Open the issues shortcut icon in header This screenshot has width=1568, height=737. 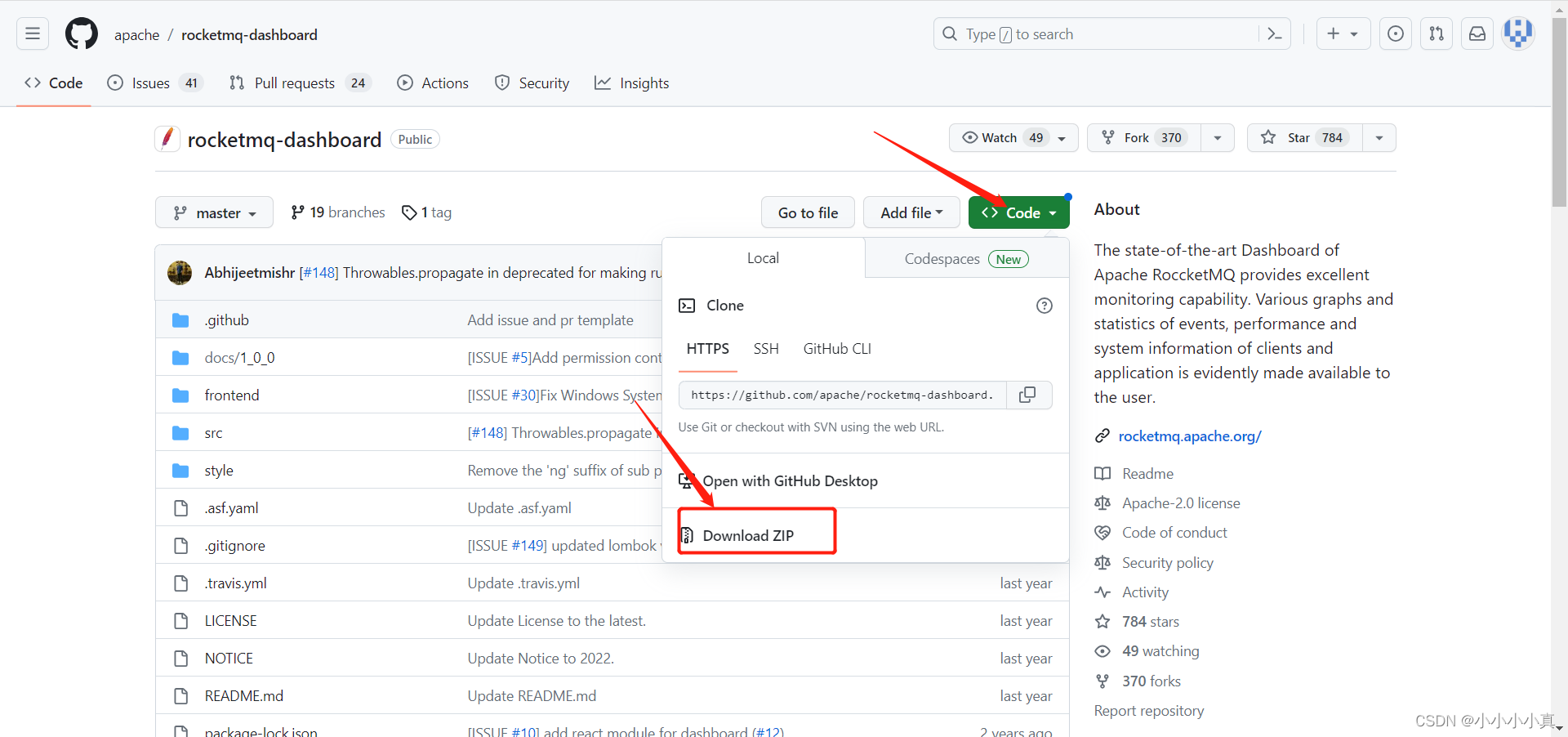1396,33
